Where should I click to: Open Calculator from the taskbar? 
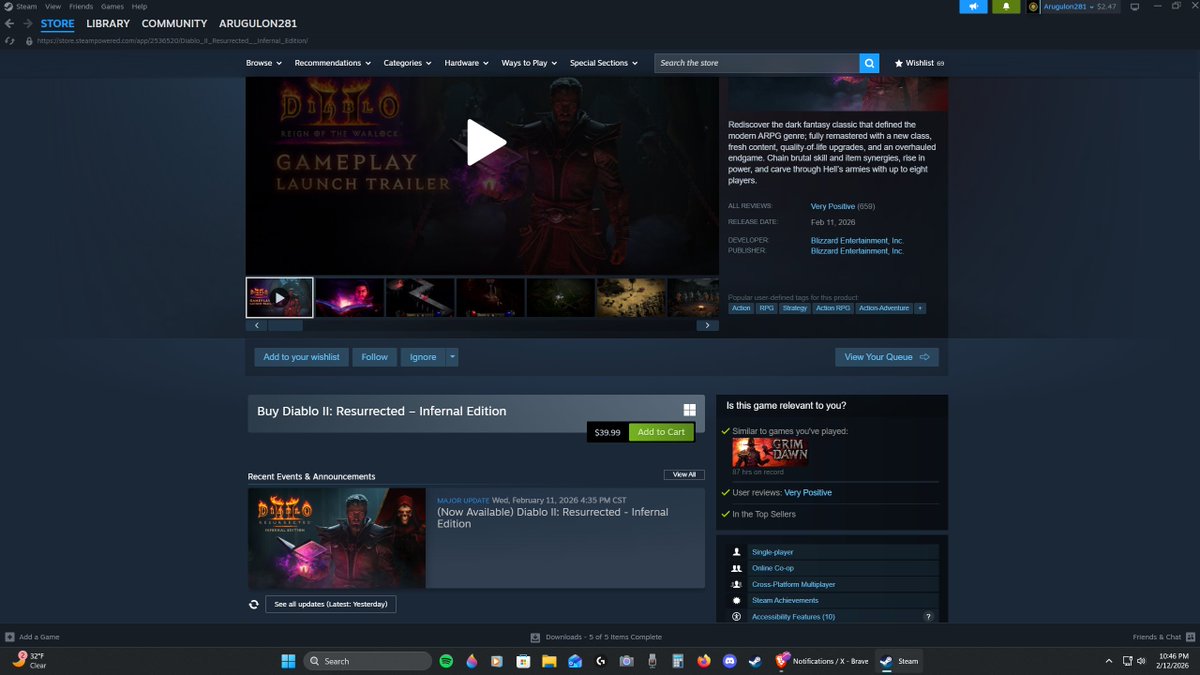tap(678, 661)
